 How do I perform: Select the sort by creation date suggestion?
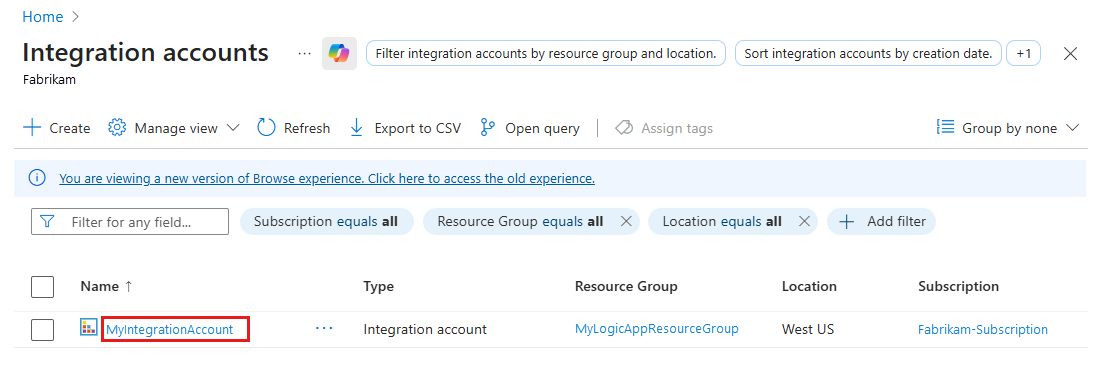[x=869, y=53]
